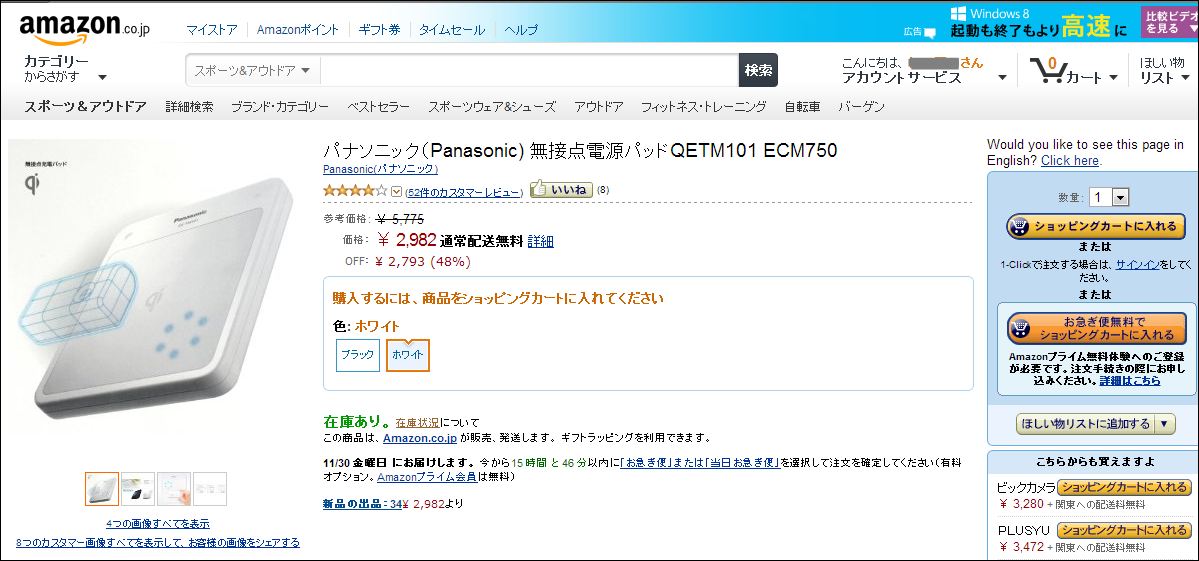Open ベストセラー in department bar
Screen dimensions: 1199x561
379,107
